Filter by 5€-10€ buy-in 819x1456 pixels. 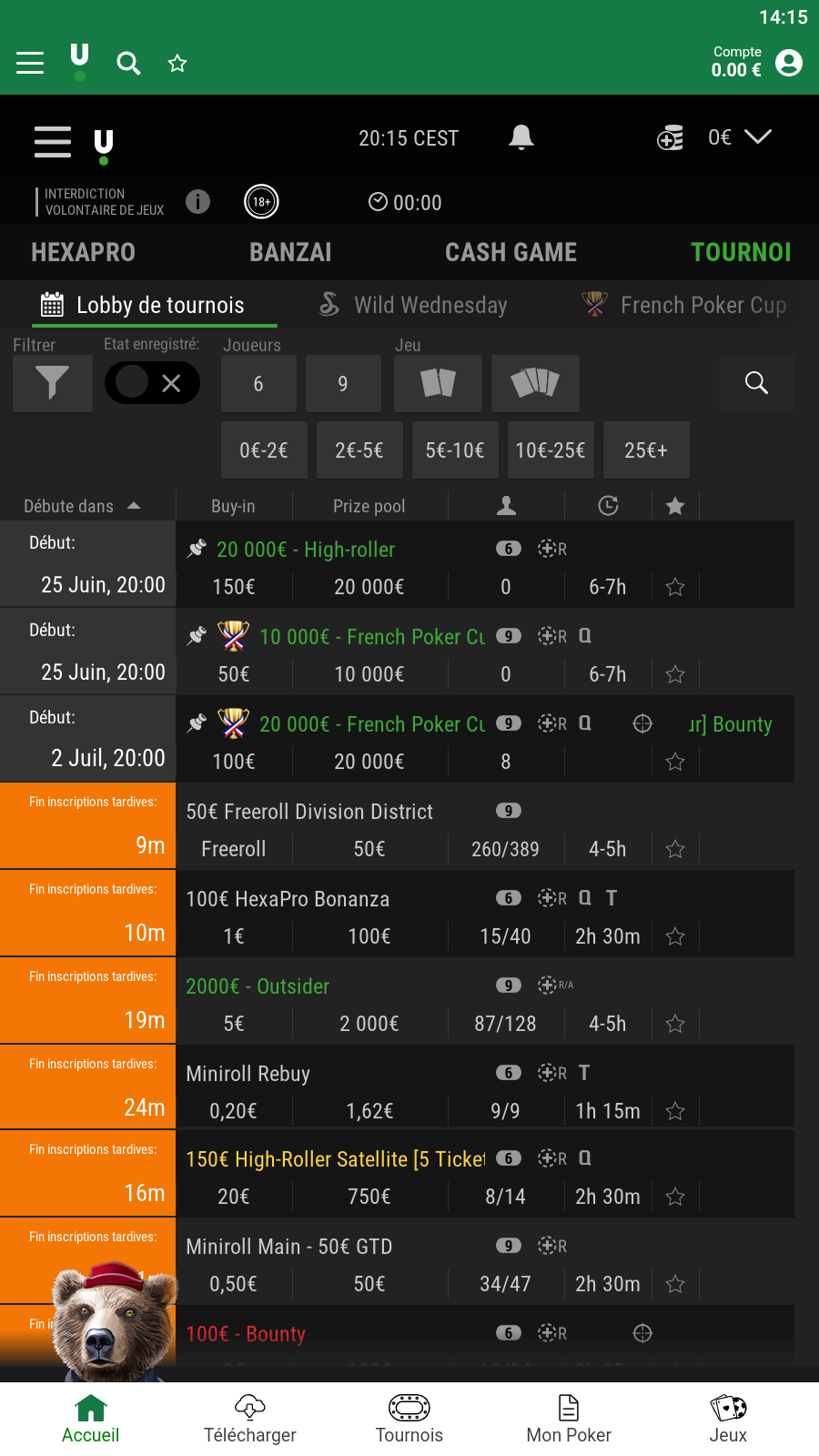click(x=455, y=450)
